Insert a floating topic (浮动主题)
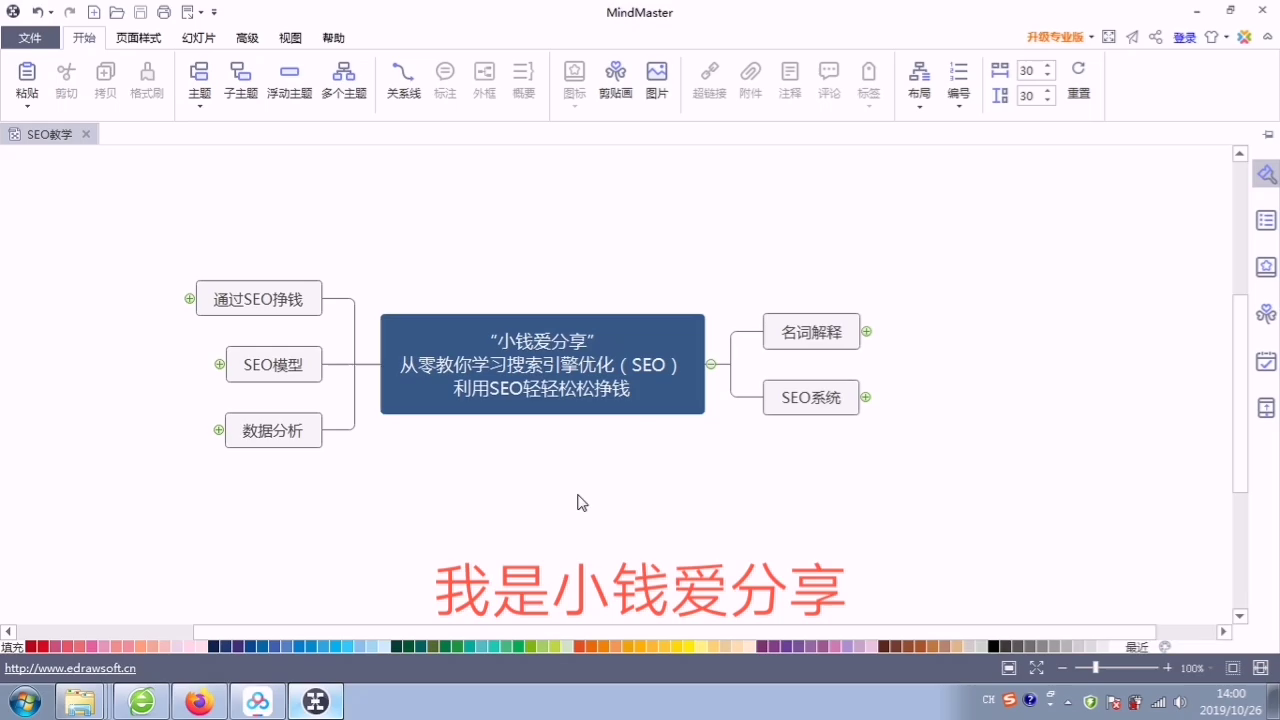This screenshot has width=1280, height=720. click(289, 72)
